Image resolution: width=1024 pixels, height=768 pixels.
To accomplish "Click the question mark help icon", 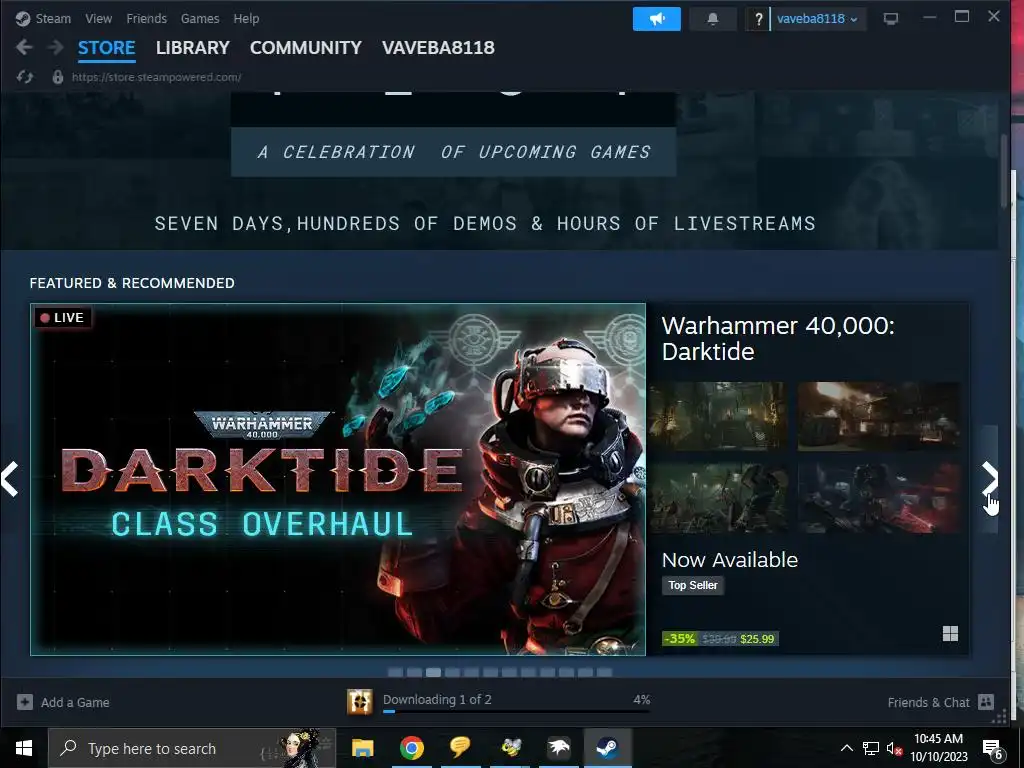I will [758, 19].
